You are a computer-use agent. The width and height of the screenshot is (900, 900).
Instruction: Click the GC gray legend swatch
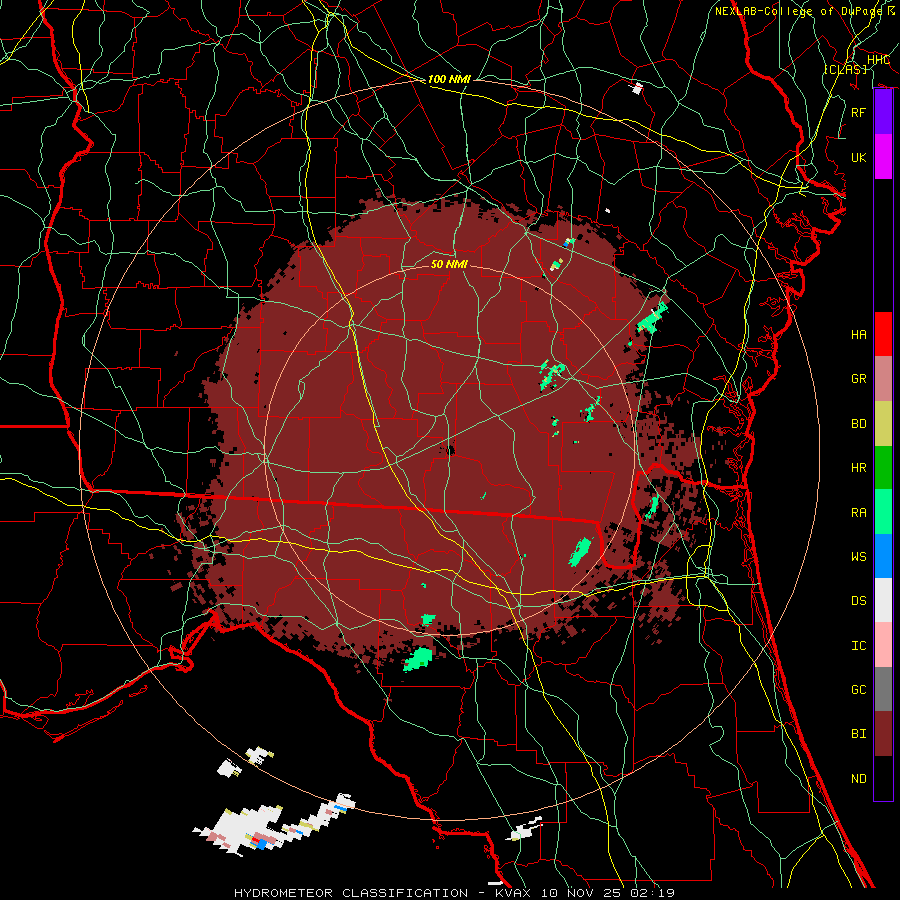883,689
